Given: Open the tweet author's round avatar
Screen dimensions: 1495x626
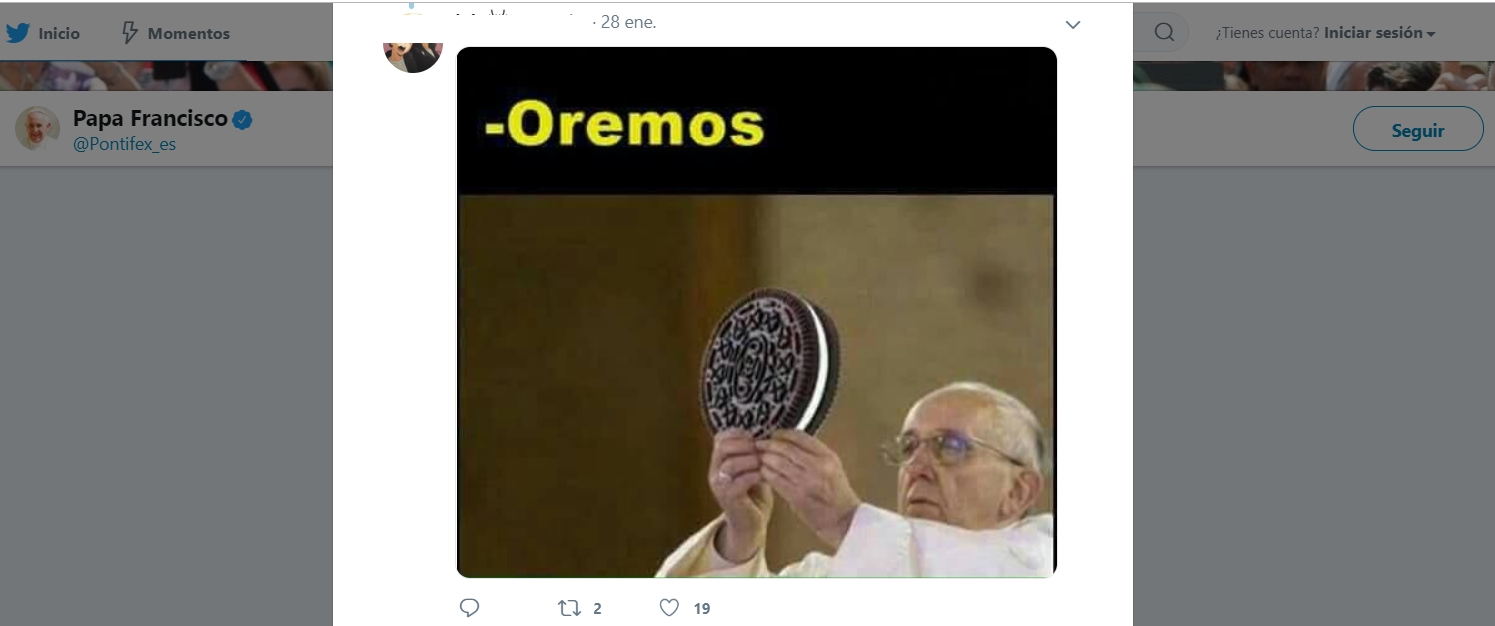Looking at the screenshot, I should (413, 46).
